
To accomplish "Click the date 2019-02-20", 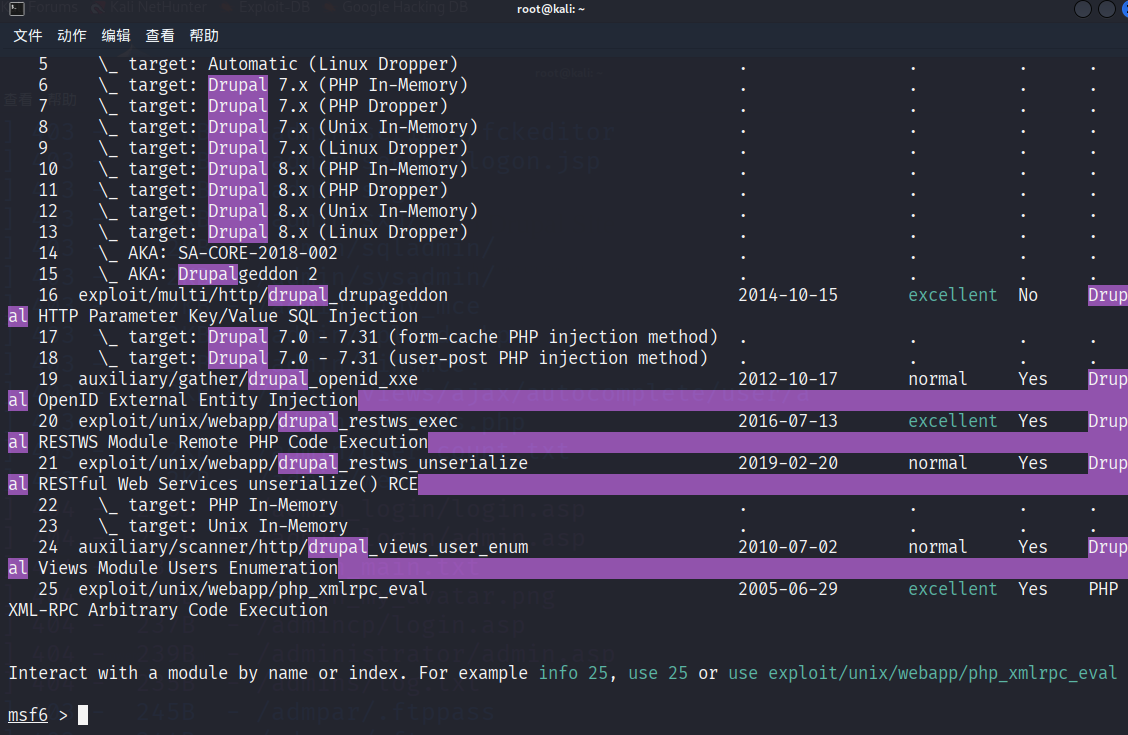I will [x=788, y=463].
